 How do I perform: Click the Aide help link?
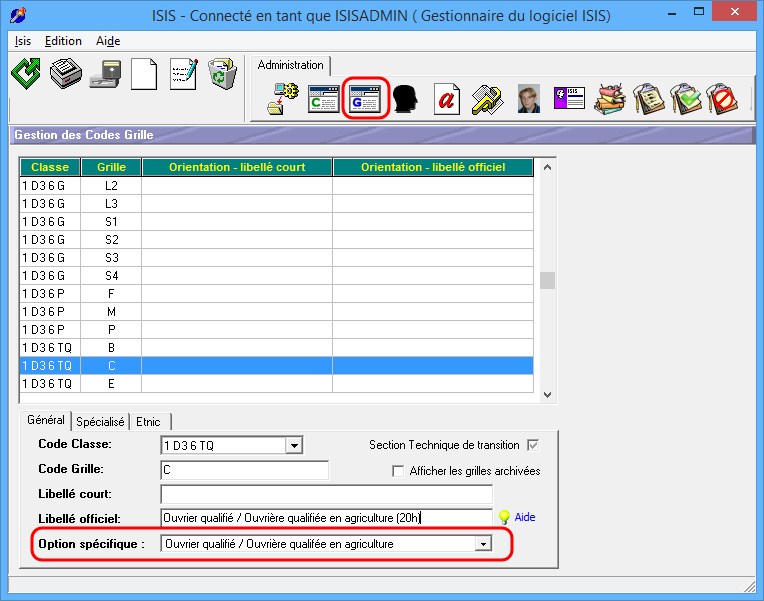click(x=525, y=518)
